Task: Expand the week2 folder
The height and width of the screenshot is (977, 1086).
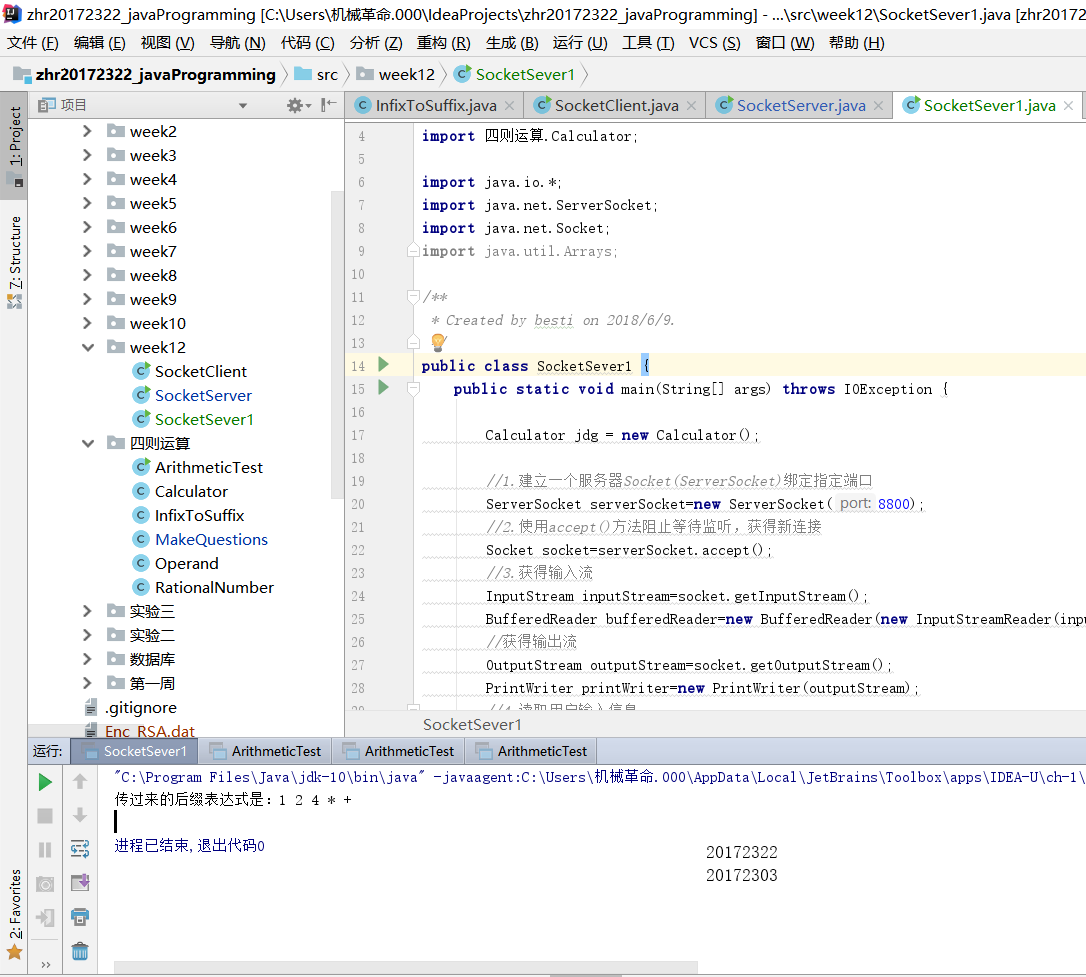Action: pyautogui.click(x=87, y=131)
